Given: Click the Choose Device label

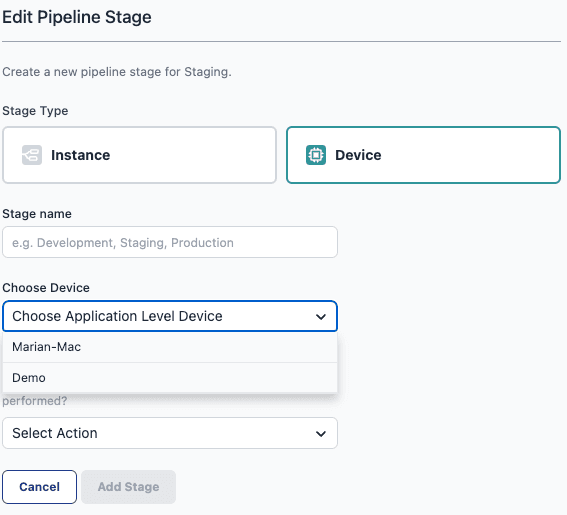Looking at the screenshot, I should [x=46, y=288].
